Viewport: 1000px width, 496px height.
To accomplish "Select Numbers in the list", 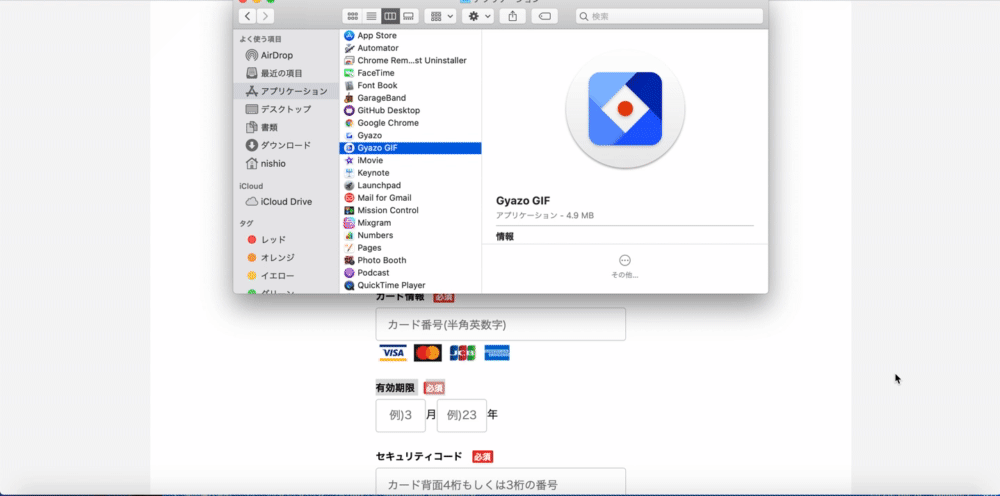I will point(410,235).
